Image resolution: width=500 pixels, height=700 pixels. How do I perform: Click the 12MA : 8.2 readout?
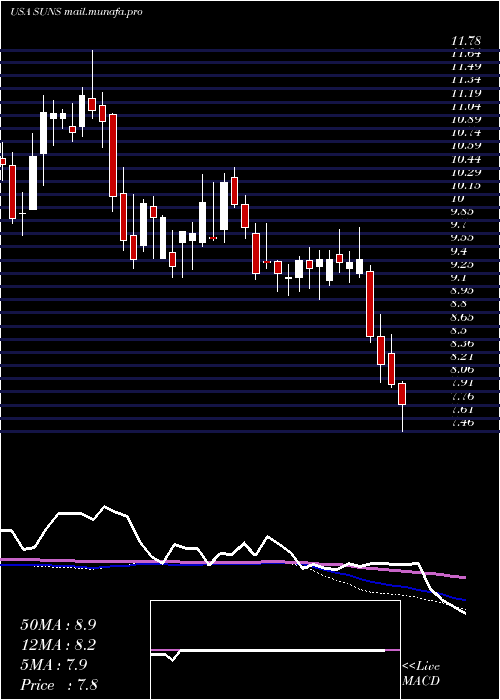(58, 645)
